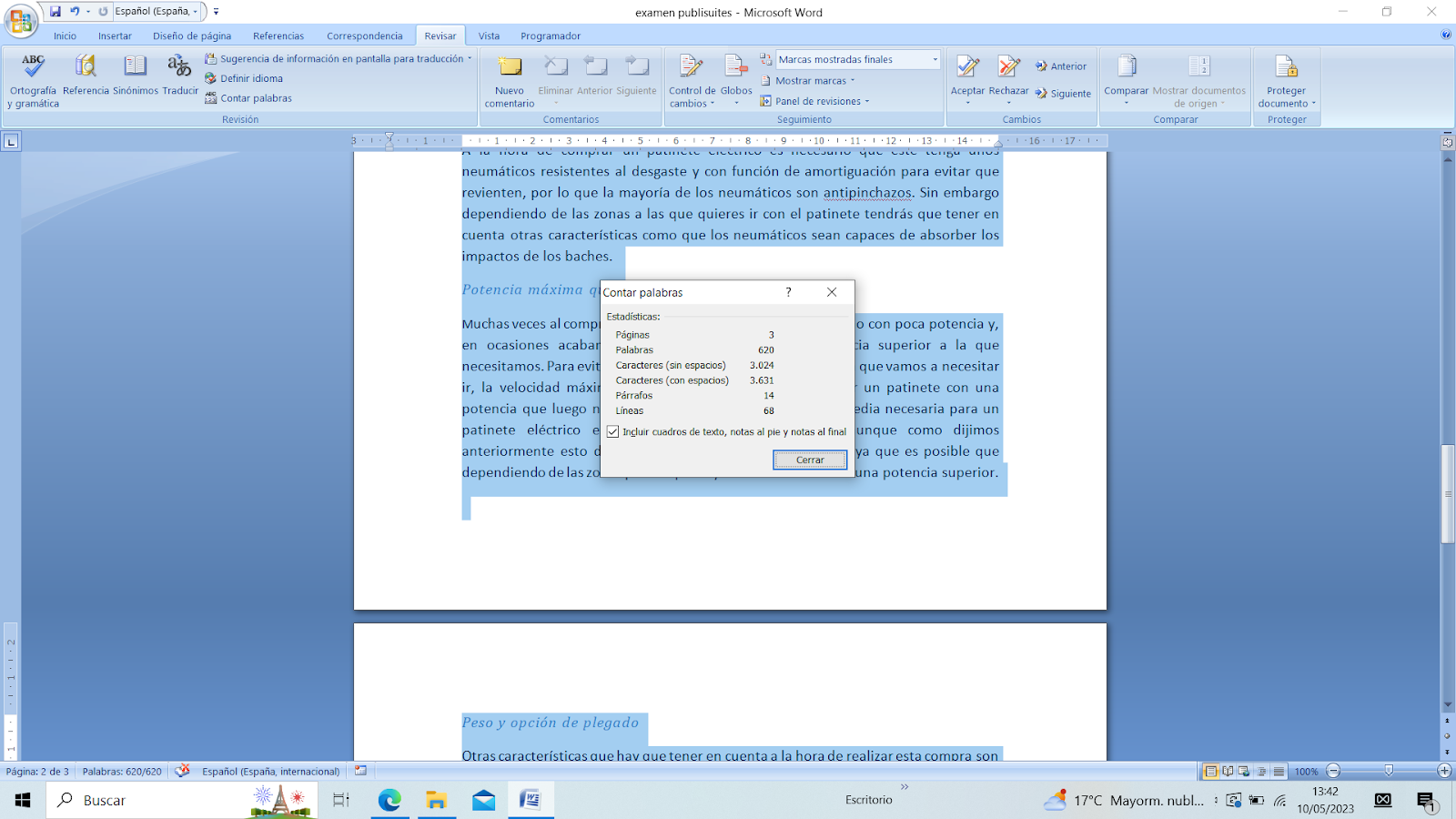Switch to Vista tab

pyautogui.click(x=489, y=36)
